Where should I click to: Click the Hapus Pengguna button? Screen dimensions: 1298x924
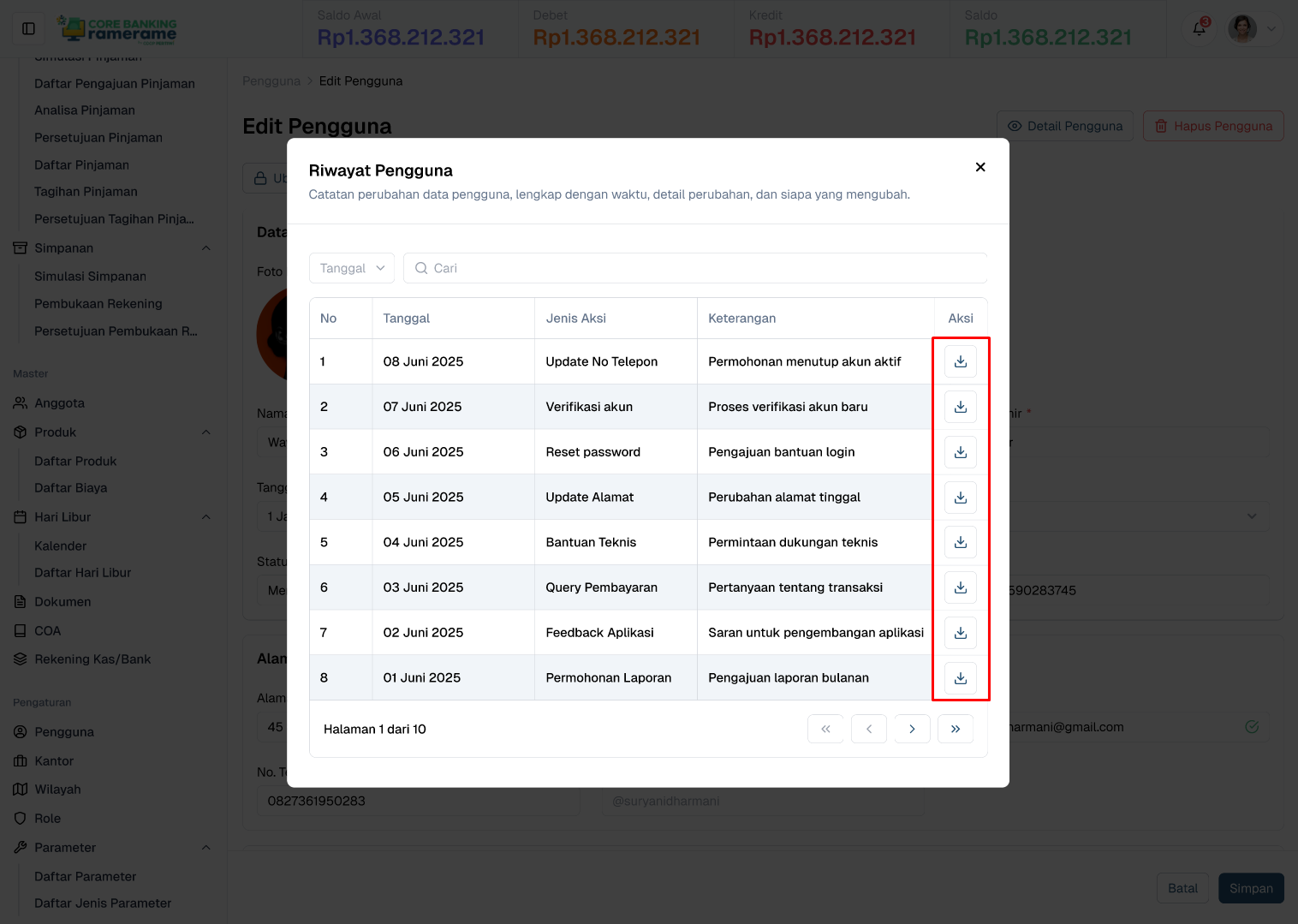(1212, 125)
